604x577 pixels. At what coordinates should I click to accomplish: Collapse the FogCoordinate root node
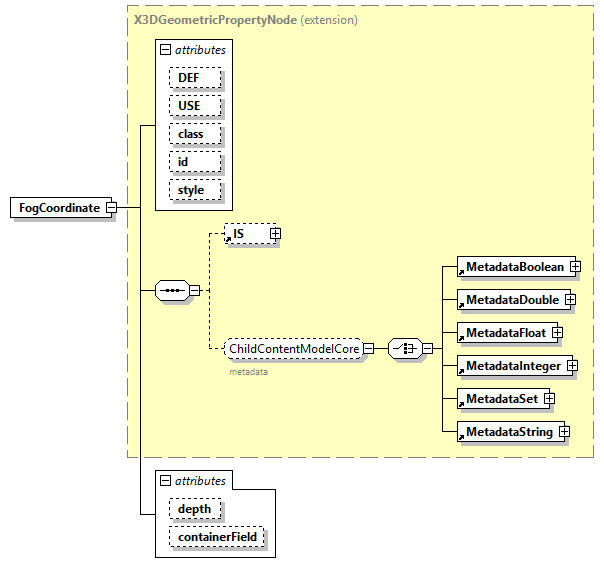[x=112, y=208]
